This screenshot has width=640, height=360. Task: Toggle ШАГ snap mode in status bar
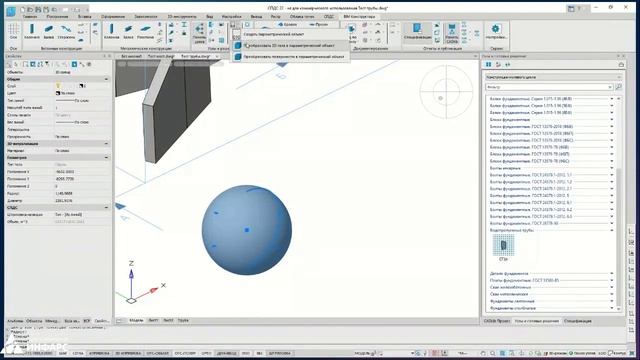[62, 353]
